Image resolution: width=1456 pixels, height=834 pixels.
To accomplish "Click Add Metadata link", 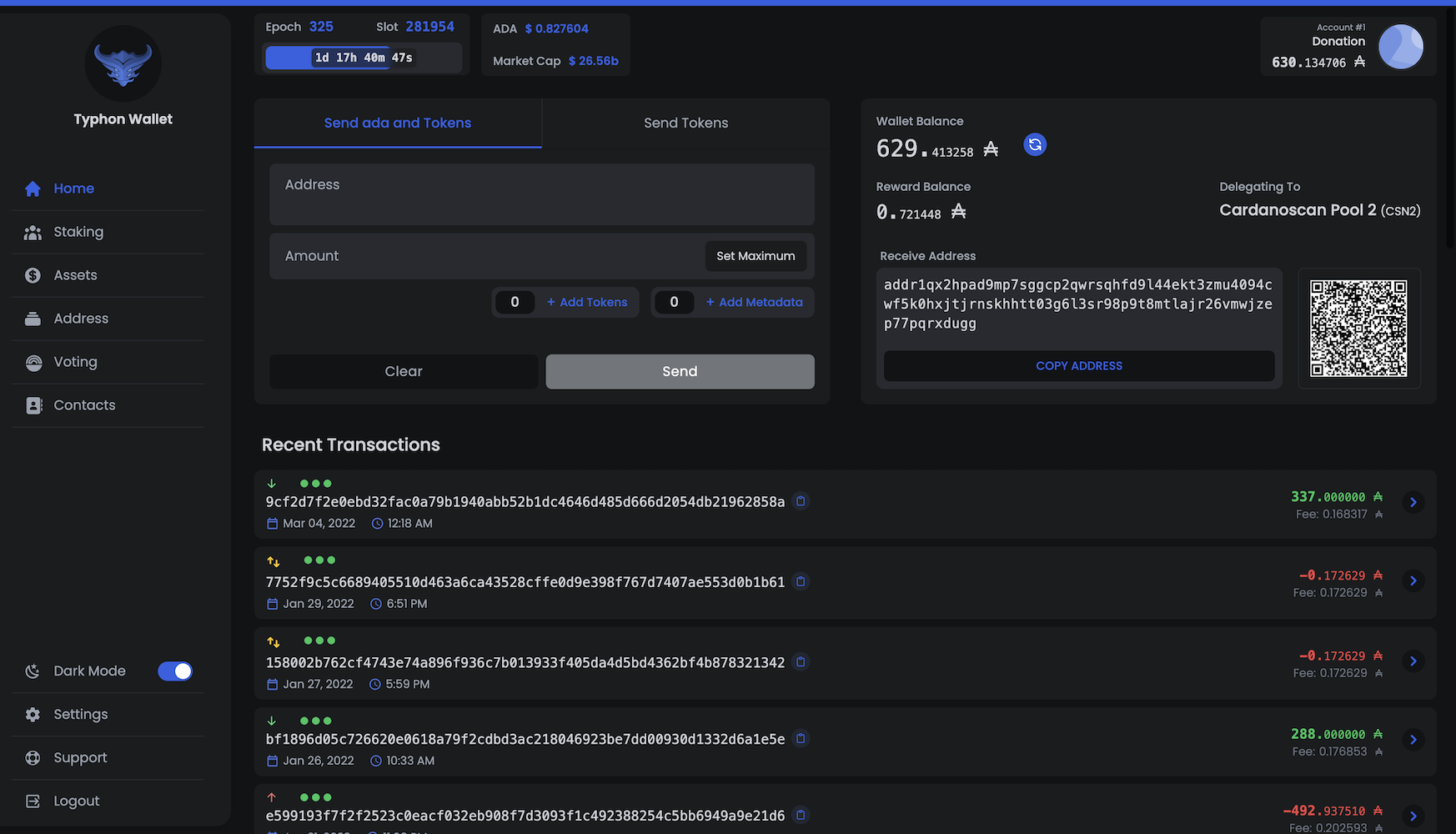I will 755,302.
